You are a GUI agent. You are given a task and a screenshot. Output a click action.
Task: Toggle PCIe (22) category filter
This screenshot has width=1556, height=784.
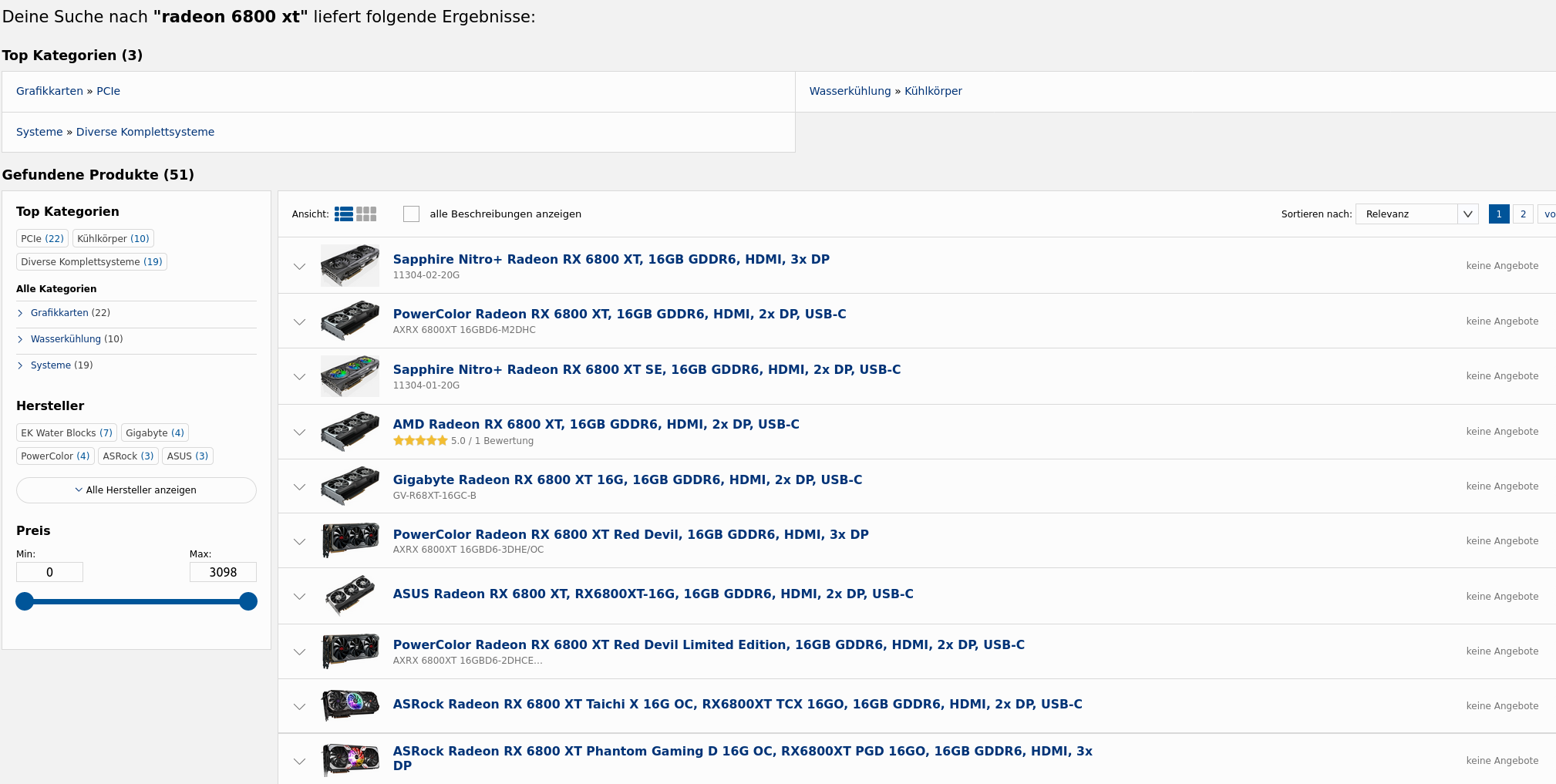[x=42, y=239]
